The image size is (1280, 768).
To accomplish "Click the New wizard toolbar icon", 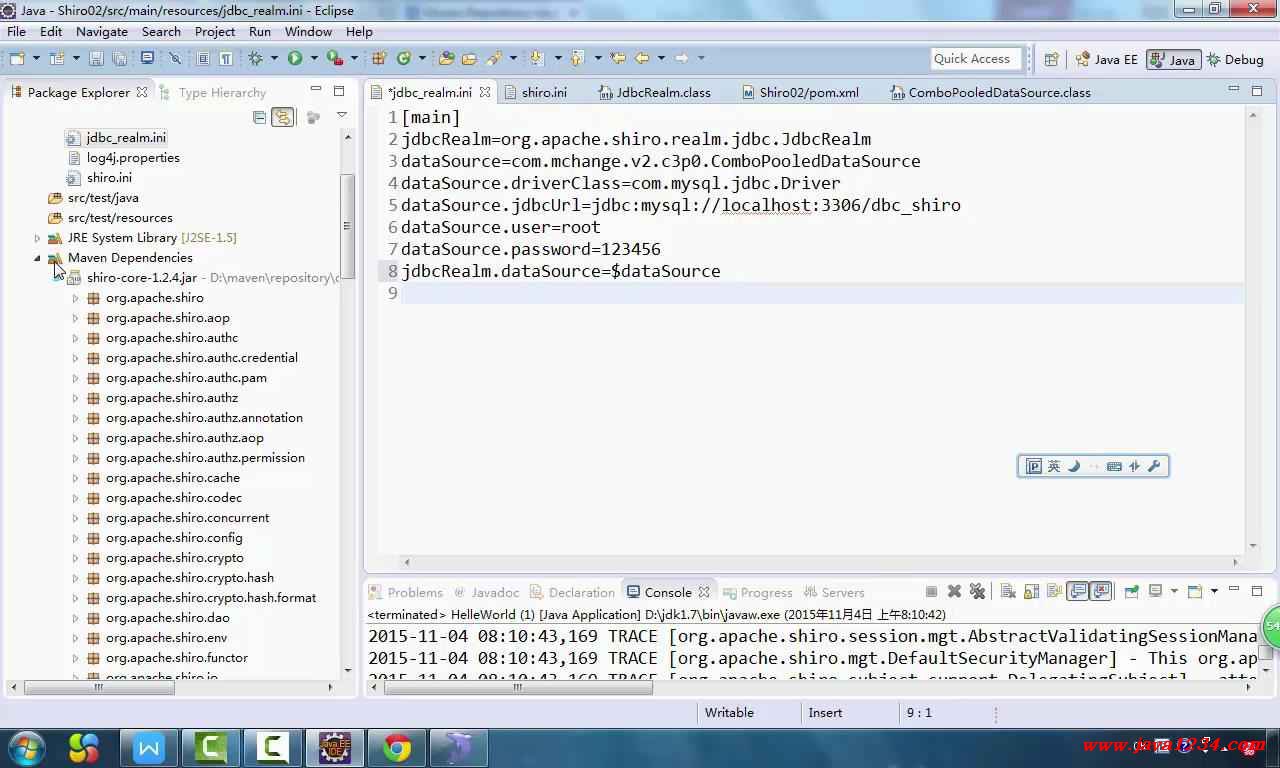I will click(17, 58).
